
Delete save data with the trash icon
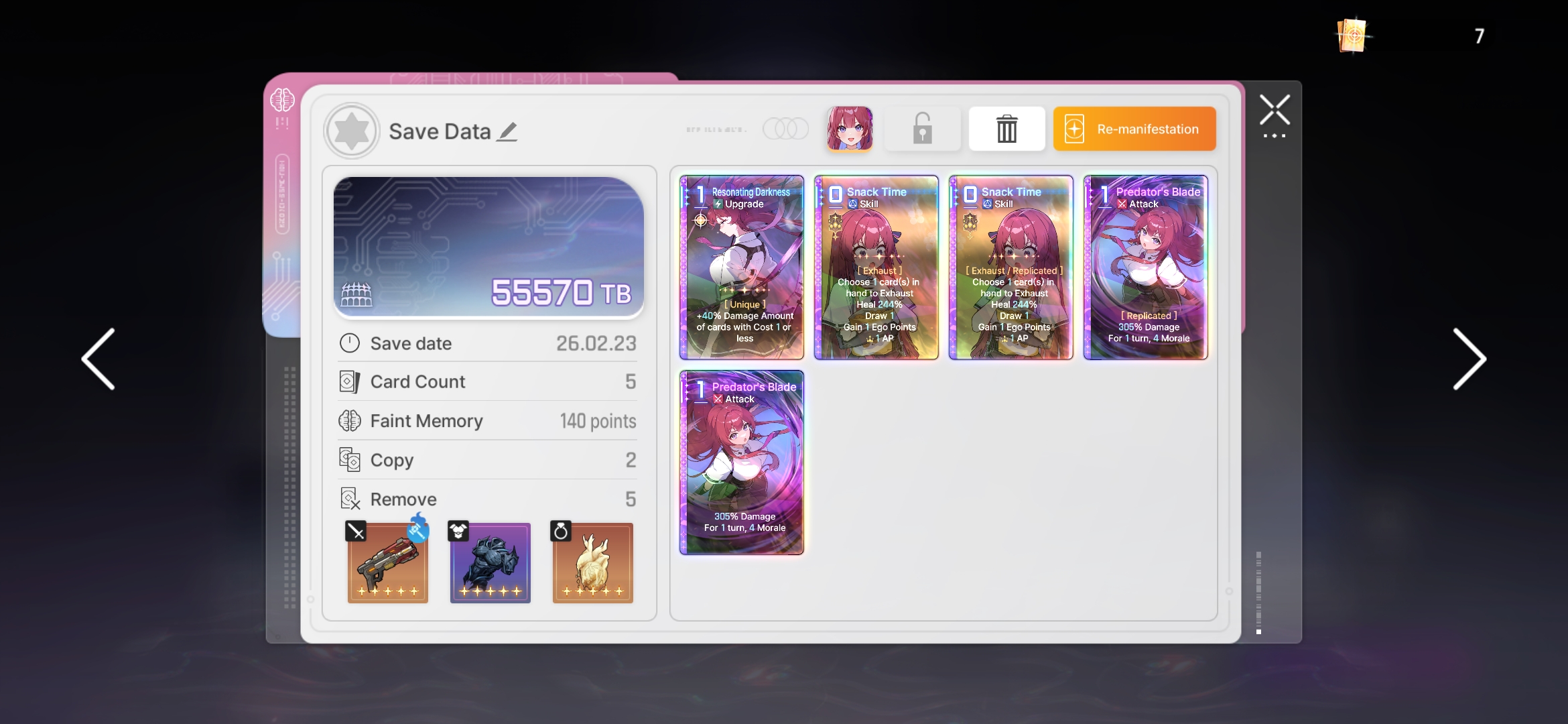1006,129
